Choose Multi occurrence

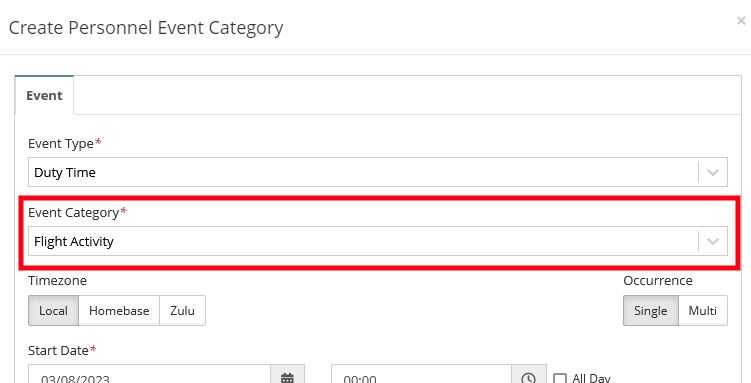pos(703,311)
